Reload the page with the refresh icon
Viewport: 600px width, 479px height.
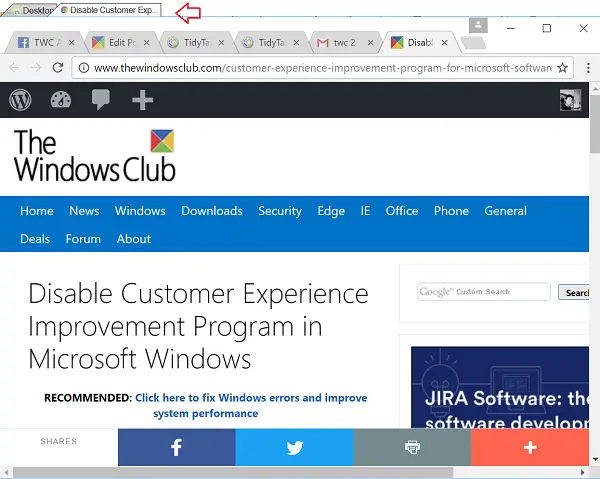pos(58,68)
